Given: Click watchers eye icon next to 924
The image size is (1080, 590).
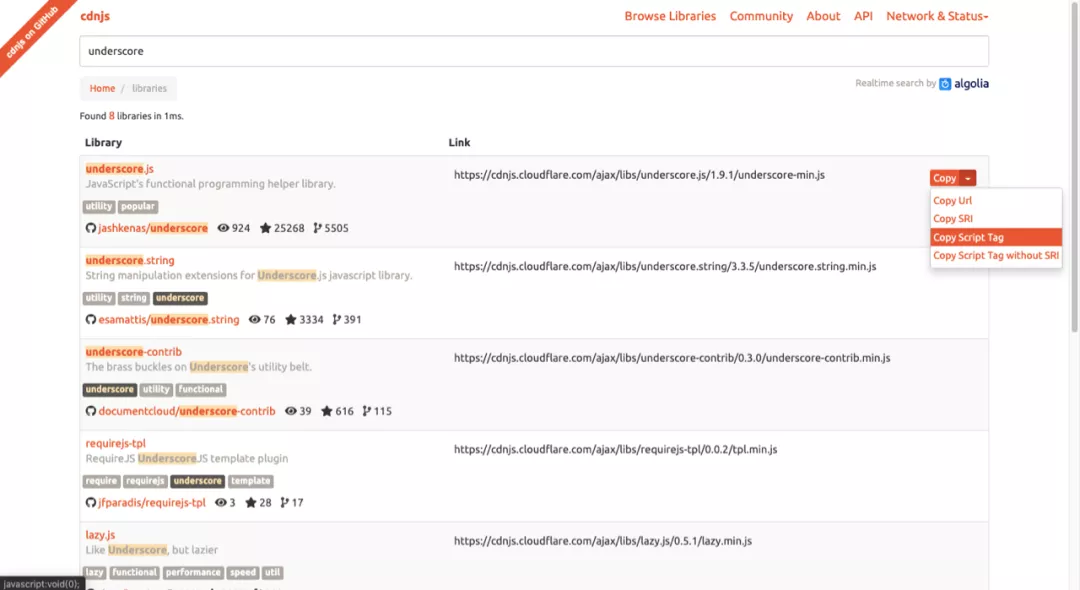Looking at the screenshot, I should pyautogui.click(x=223, y=228).
